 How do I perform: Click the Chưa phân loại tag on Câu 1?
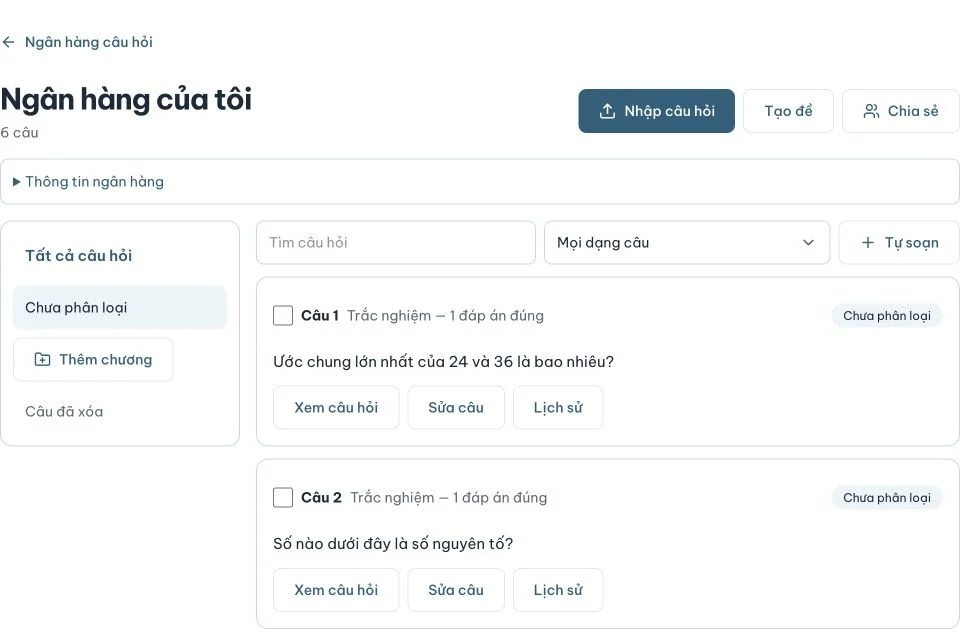pos(887,315)
